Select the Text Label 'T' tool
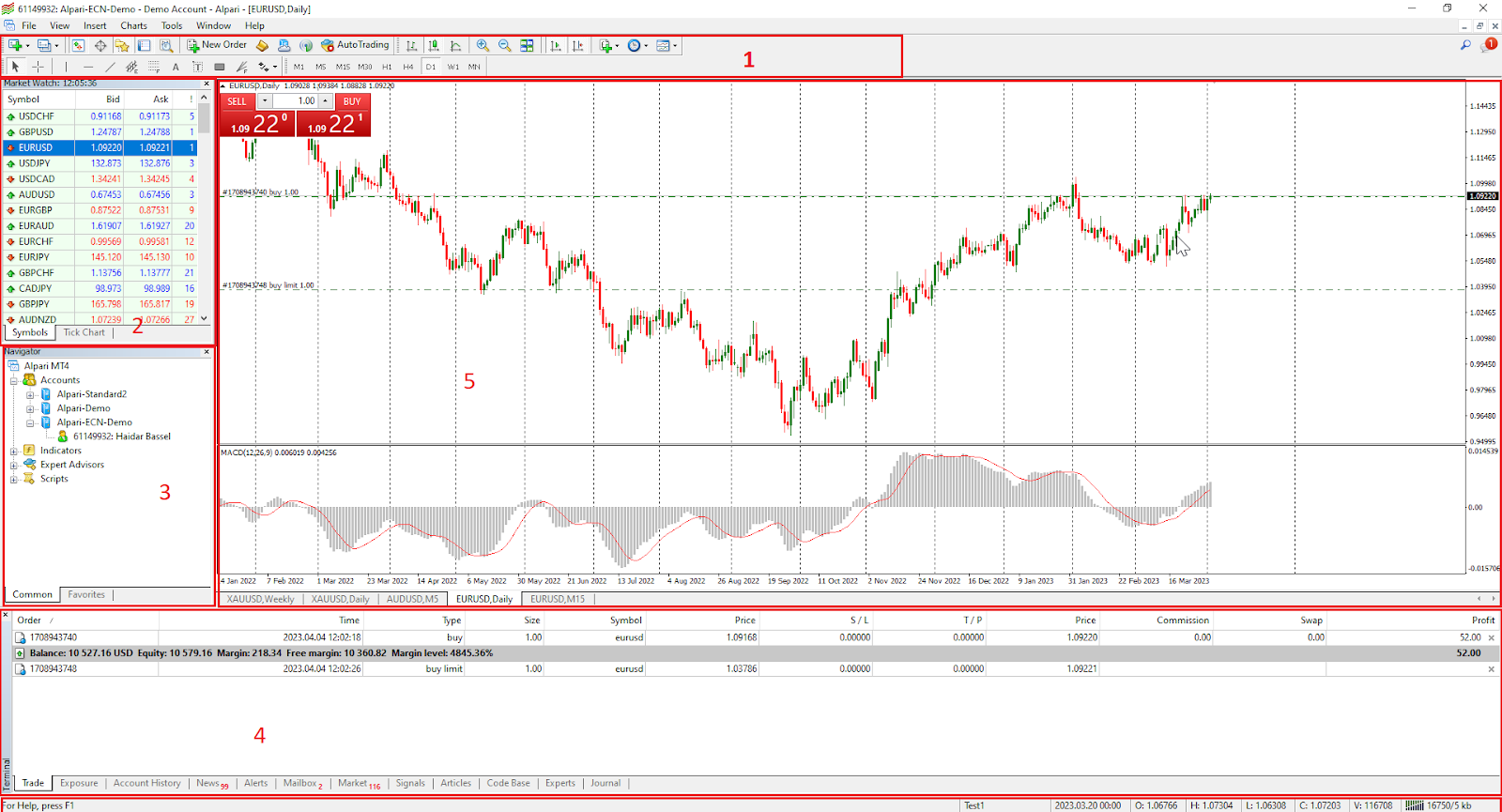Image resolution: width=1502 pixels, height=812 pixels. (x=197, y=67)
